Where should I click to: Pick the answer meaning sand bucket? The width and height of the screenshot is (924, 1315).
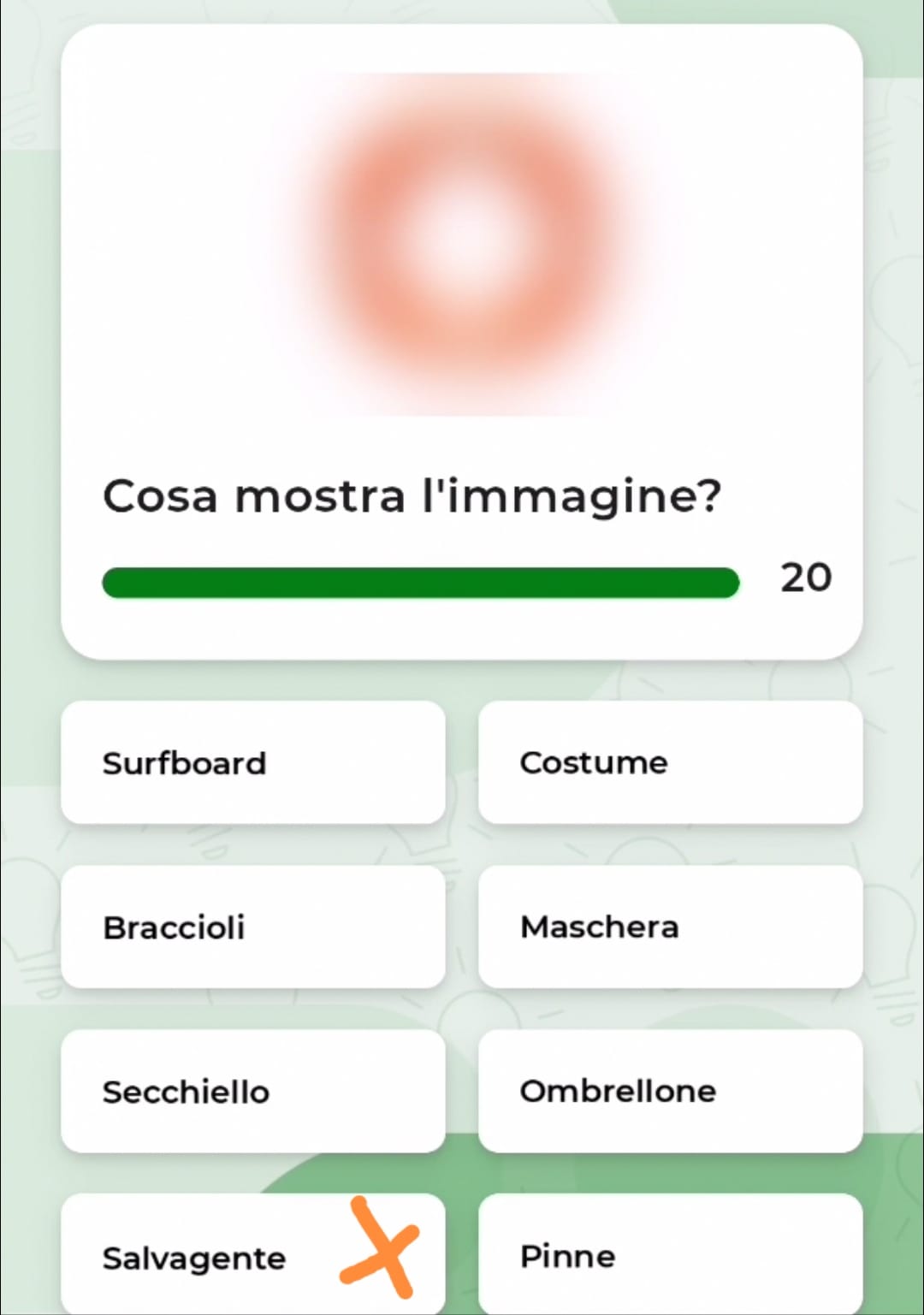[x=252, y=1091]
